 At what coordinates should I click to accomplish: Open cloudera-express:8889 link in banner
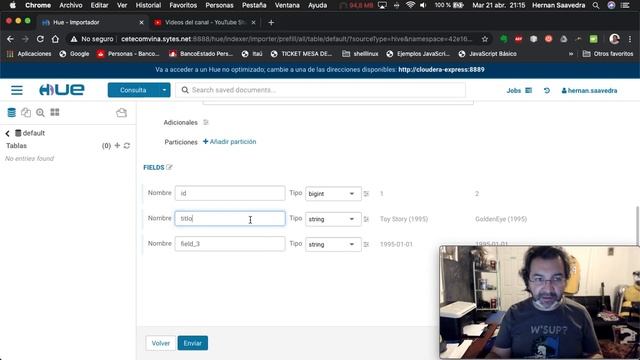[441, 70]
